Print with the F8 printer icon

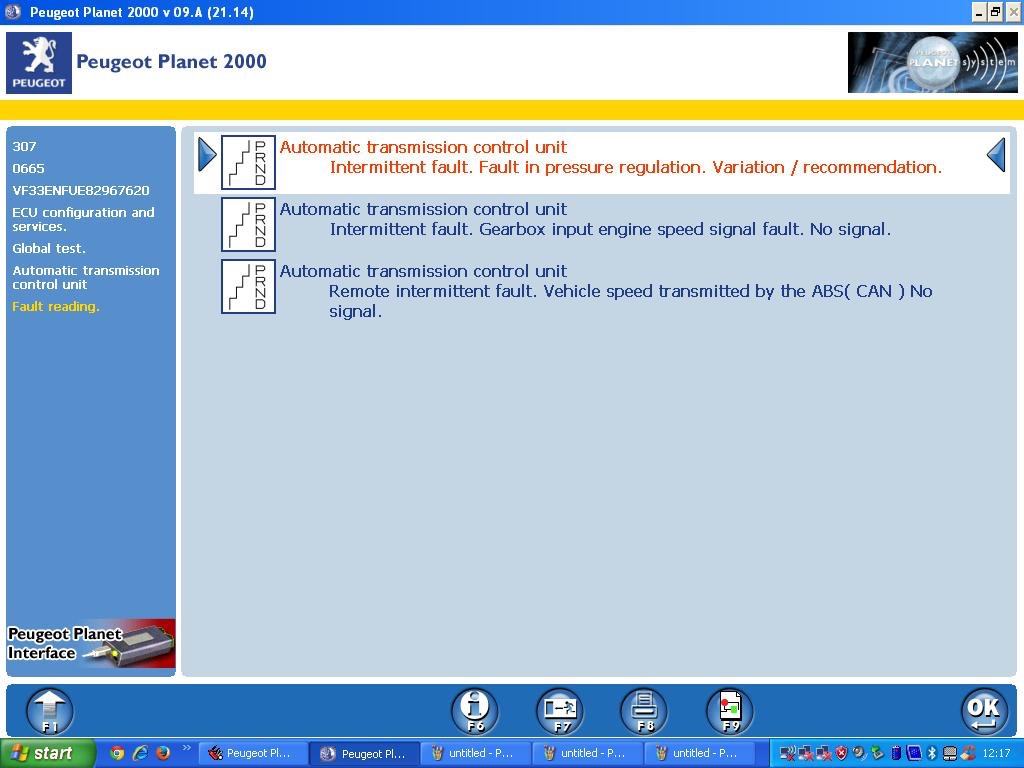tap(644, 711)
